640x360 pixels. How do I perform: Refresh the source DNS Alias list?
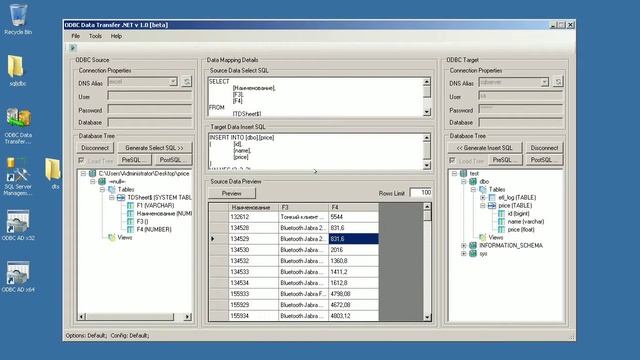click(x=186, y=82)
